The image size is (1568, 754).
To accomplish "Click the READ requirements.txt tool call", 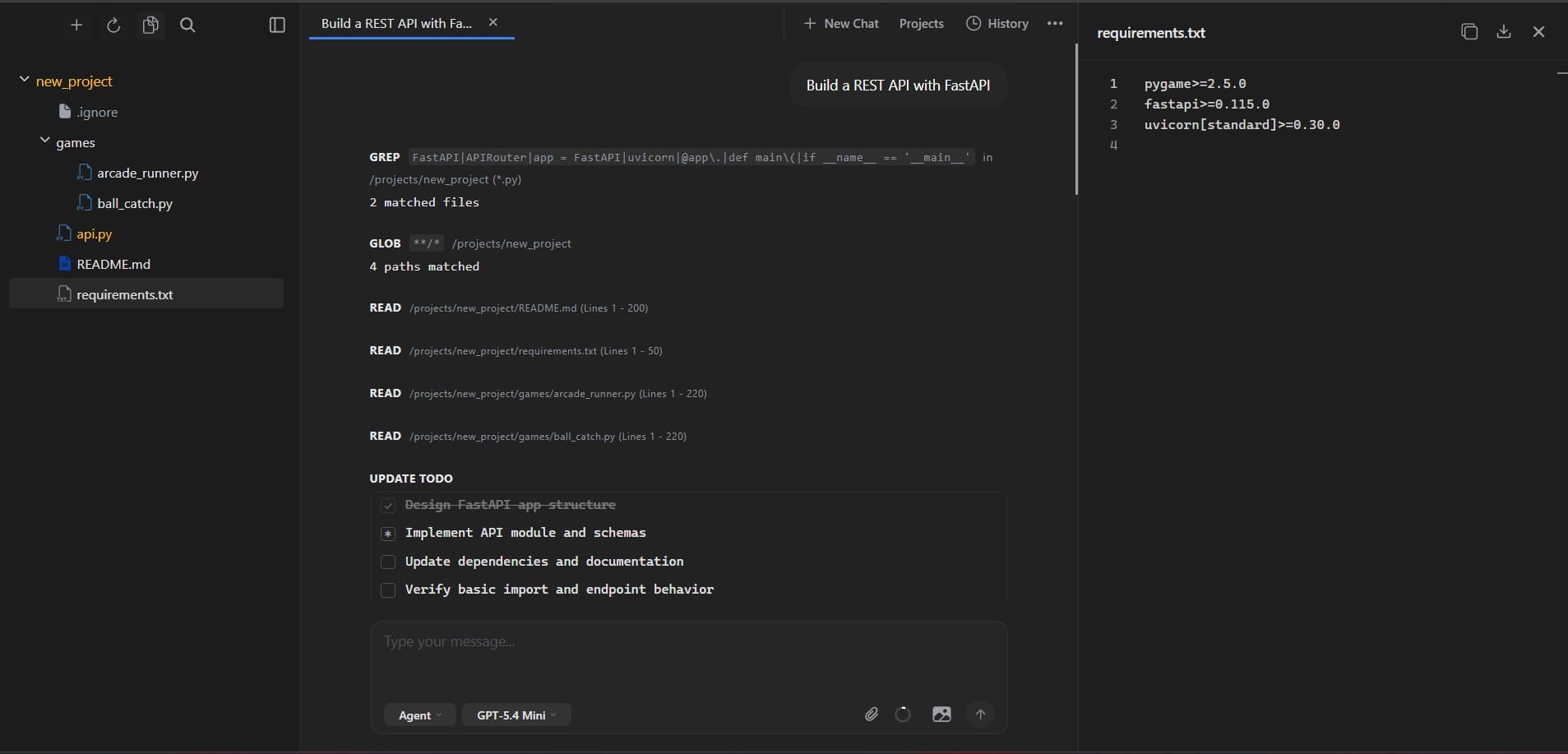I will click(x=516, y=350).
